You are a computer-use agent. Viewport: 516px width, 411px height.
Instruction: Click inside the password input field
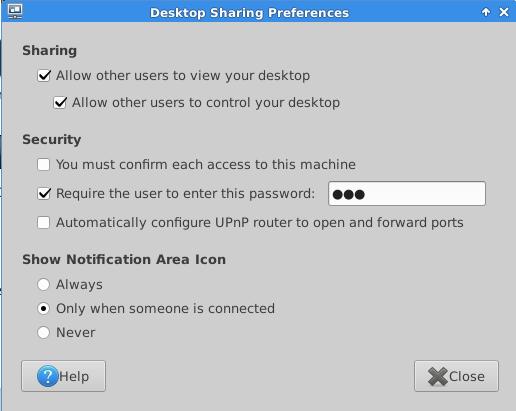click(407, 193)
